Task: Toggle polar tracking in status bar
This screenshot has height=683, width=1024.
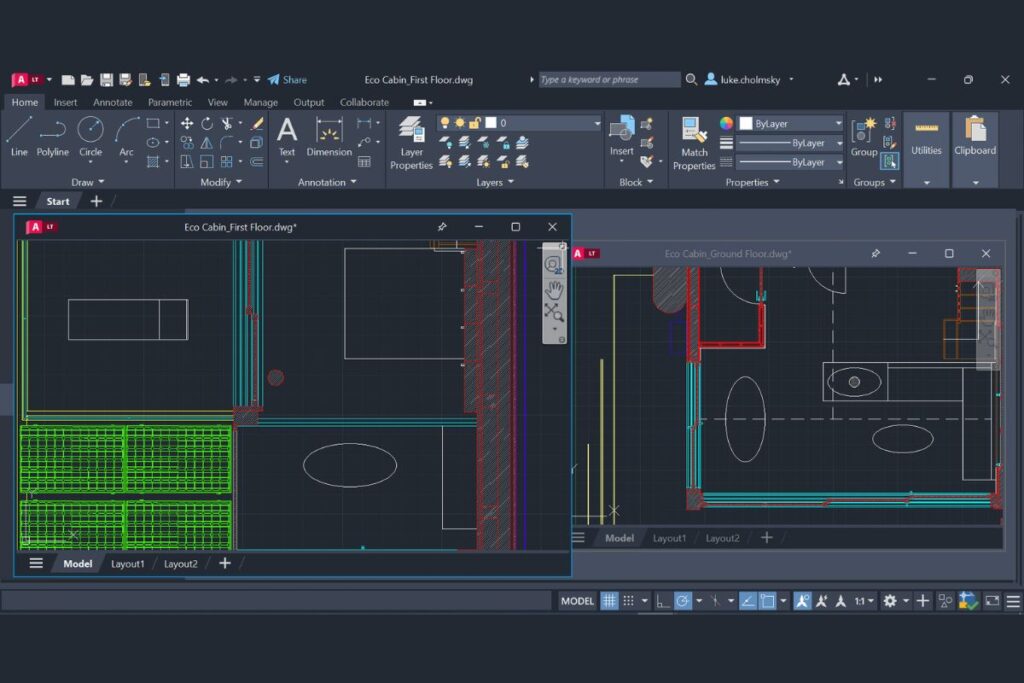Action: click(683, 601)
